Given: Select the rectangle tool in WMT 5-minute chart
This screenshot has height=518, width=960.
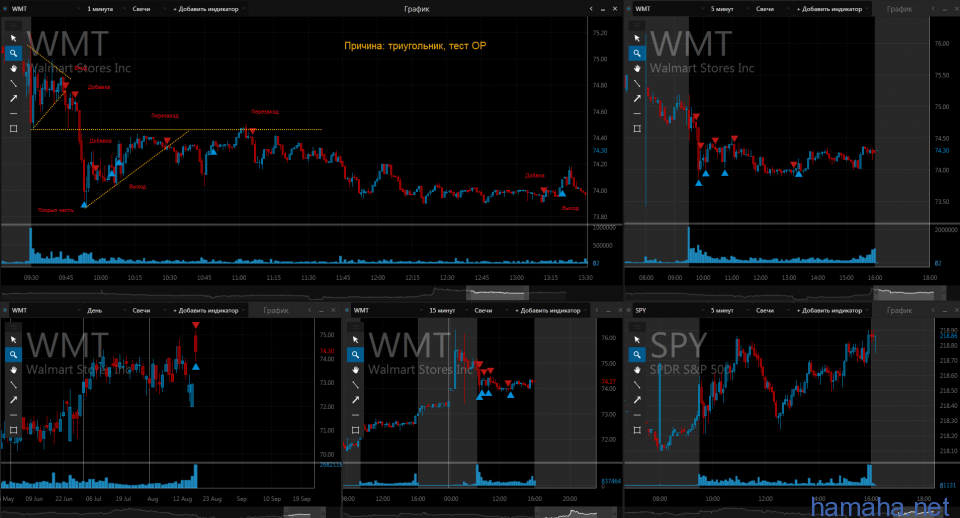Looking at the screenshot, I should point(637,128).
